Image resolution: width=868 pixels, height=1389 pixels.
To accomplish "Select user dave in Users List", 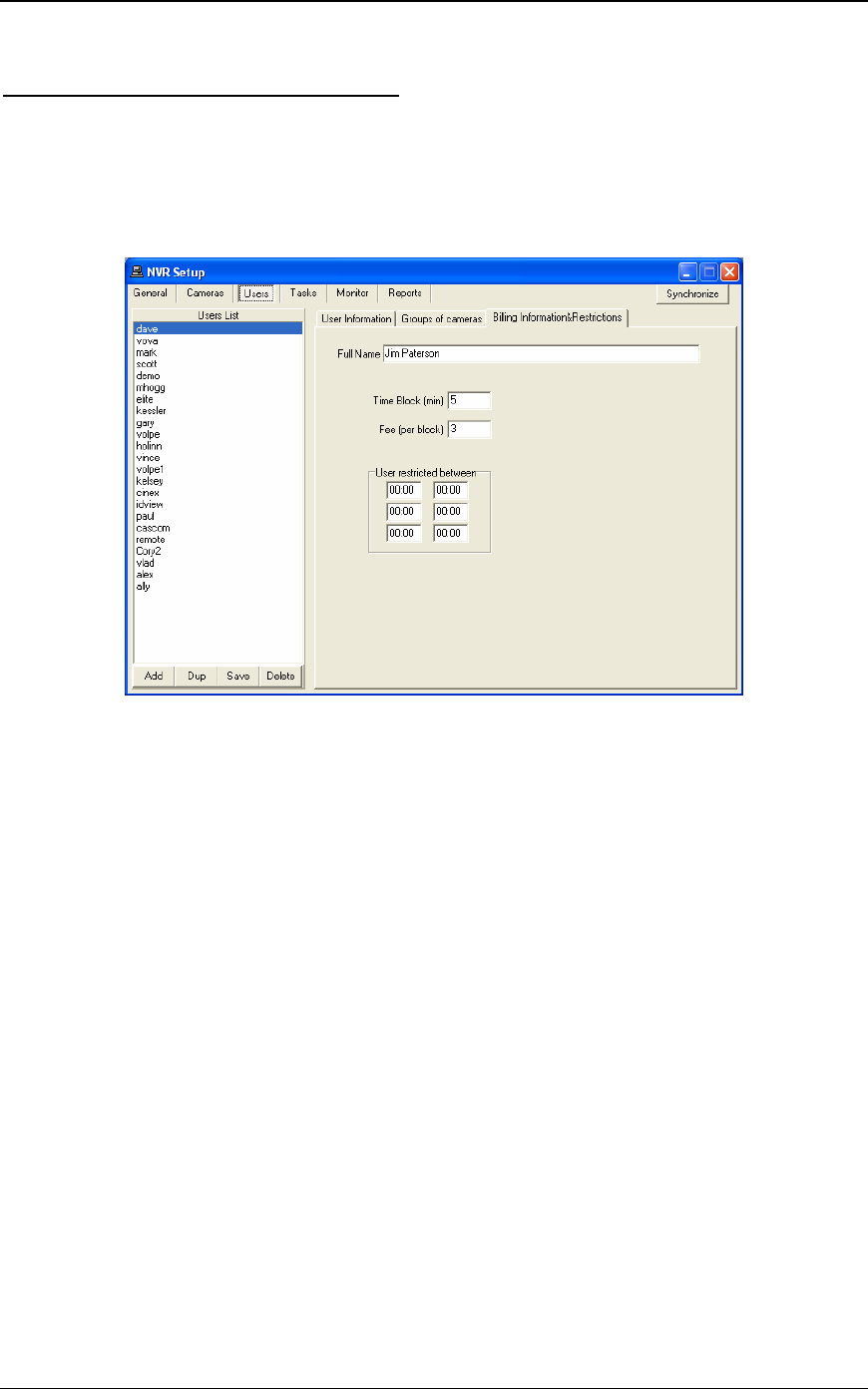I will (x=217, y=328).
